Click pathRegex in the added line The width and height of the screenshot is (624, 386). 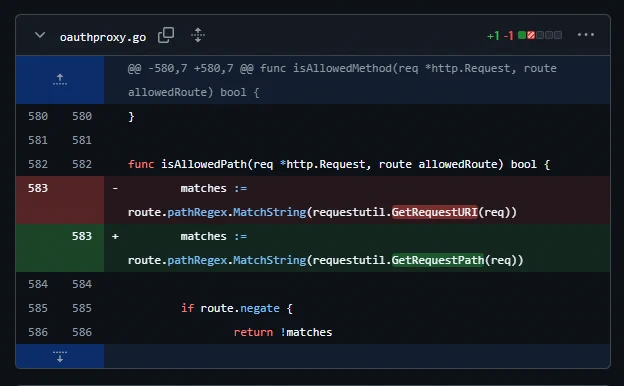(197, 261)
